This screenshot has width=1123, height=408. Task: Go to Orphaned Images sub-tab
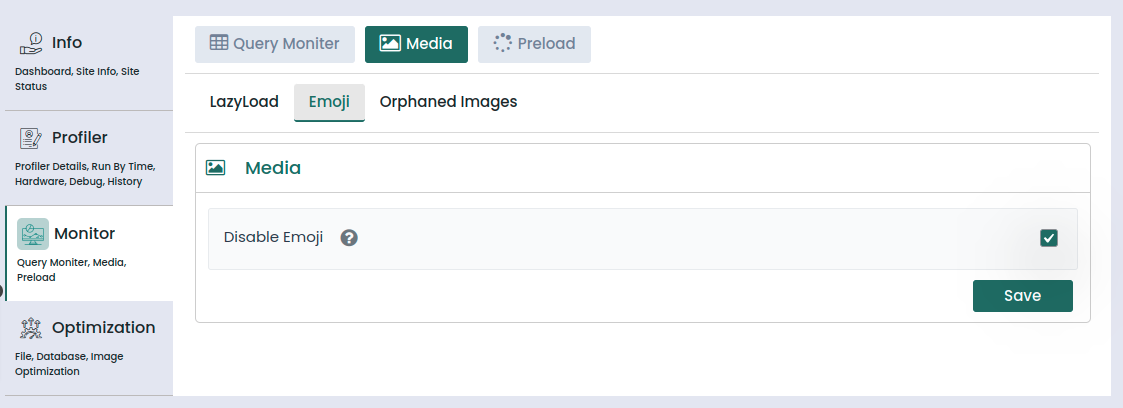[448, 102]
